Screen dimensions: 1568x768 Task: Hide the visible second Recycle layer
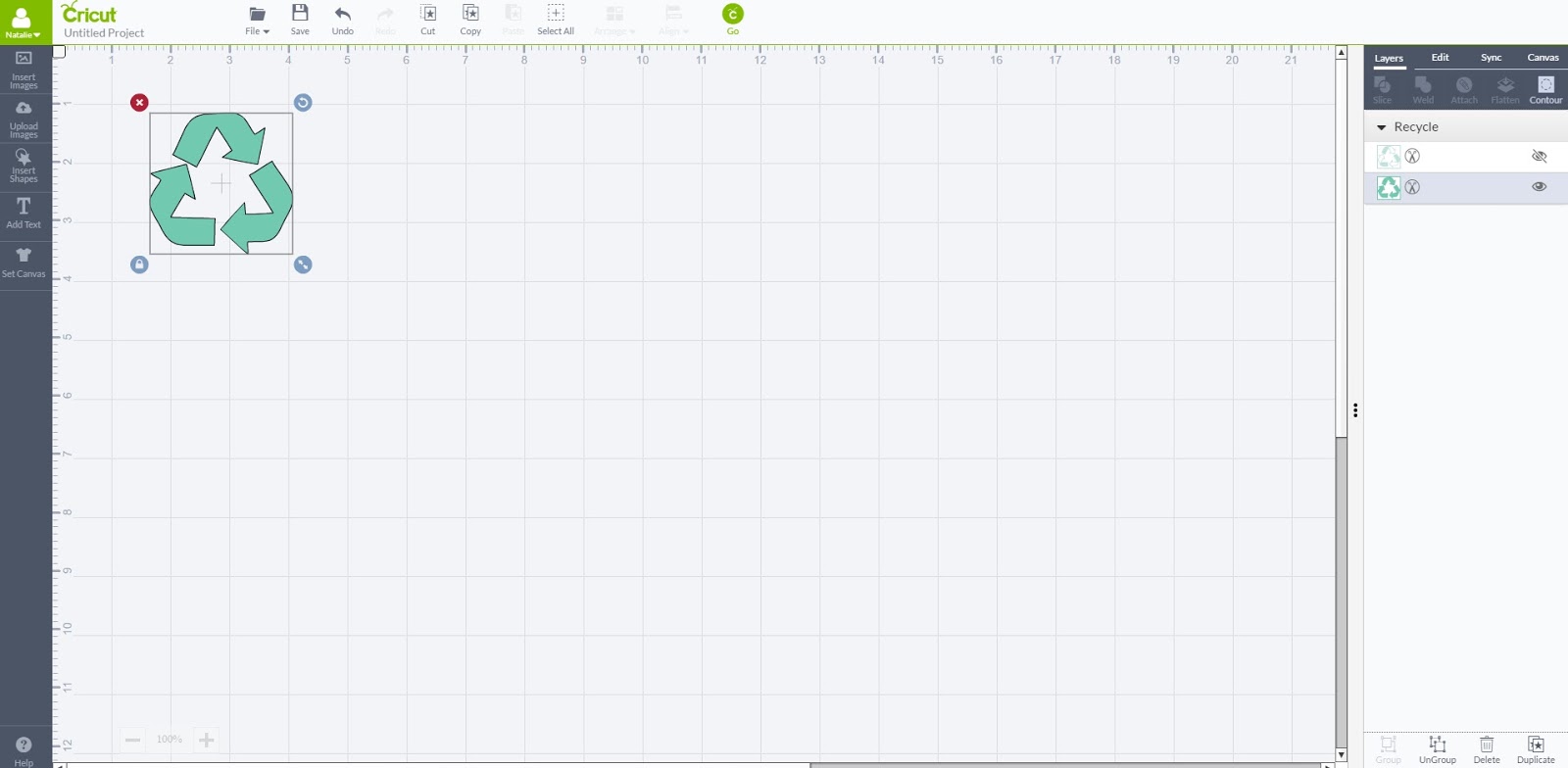click(1539, 187)
